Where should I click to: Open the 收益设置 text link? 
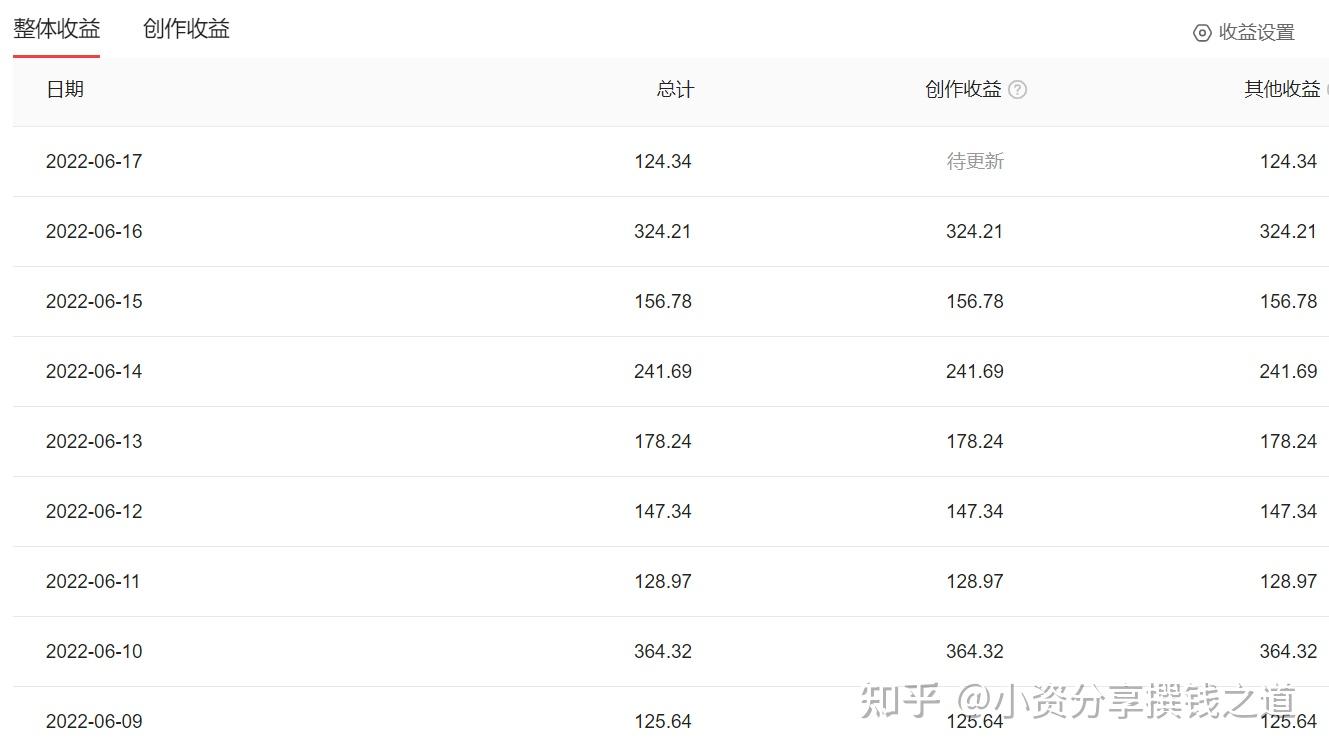[1256, 33]
